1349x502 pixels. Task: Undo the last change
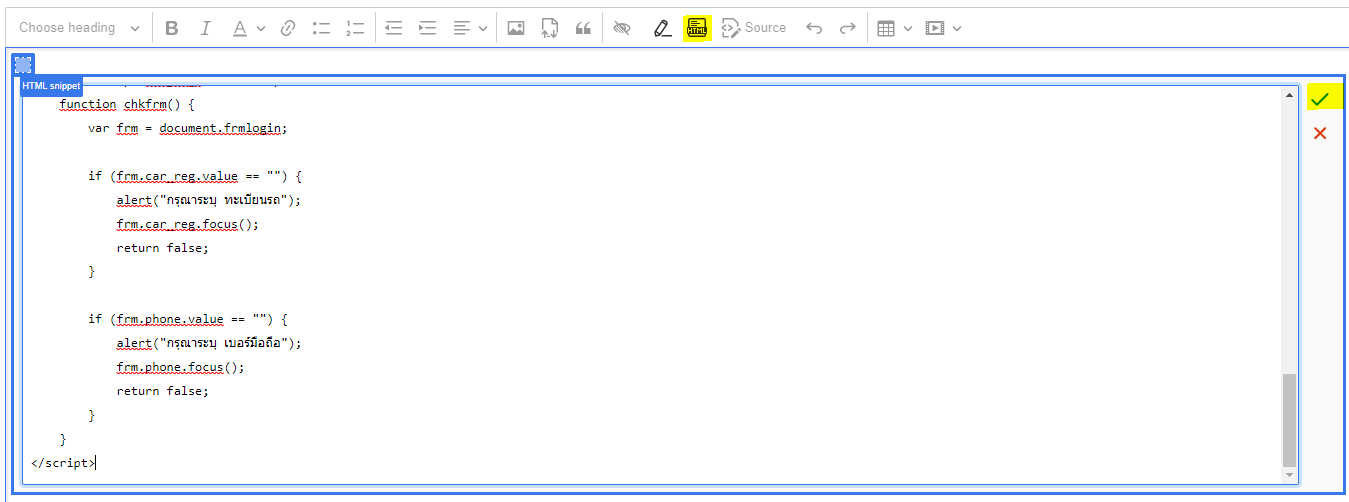(x=814, y=28)
